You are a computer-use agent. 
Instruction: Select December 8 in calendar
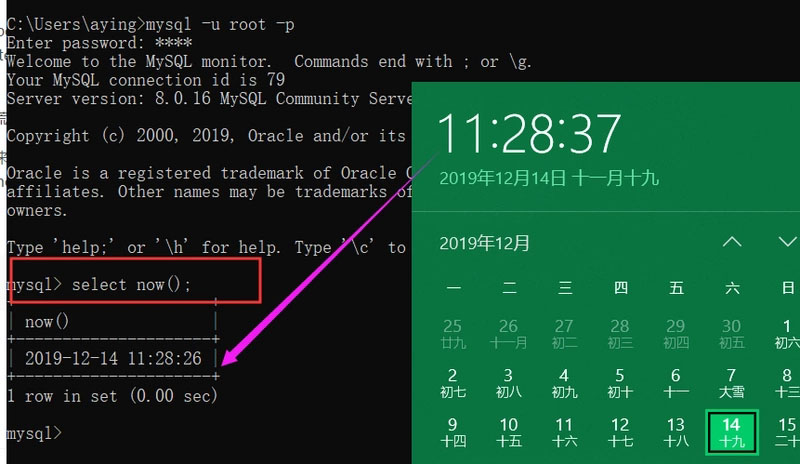[x=787, y=383]
